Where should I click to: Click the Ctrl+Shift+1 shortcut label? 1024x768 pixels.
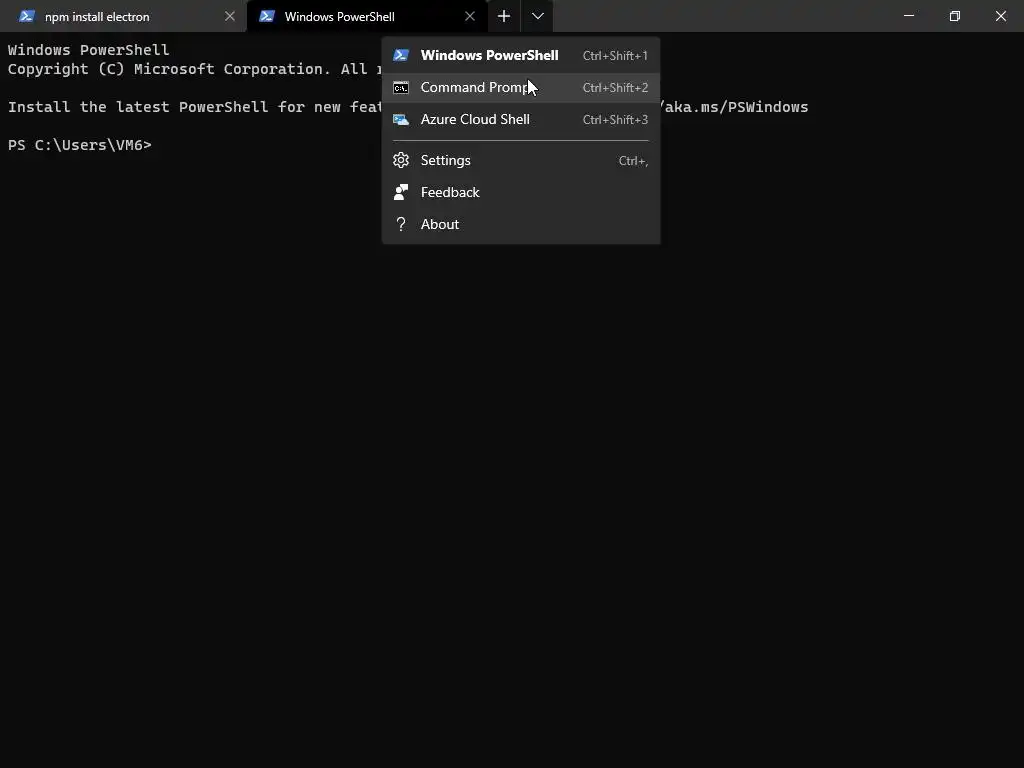click(615, 56)
